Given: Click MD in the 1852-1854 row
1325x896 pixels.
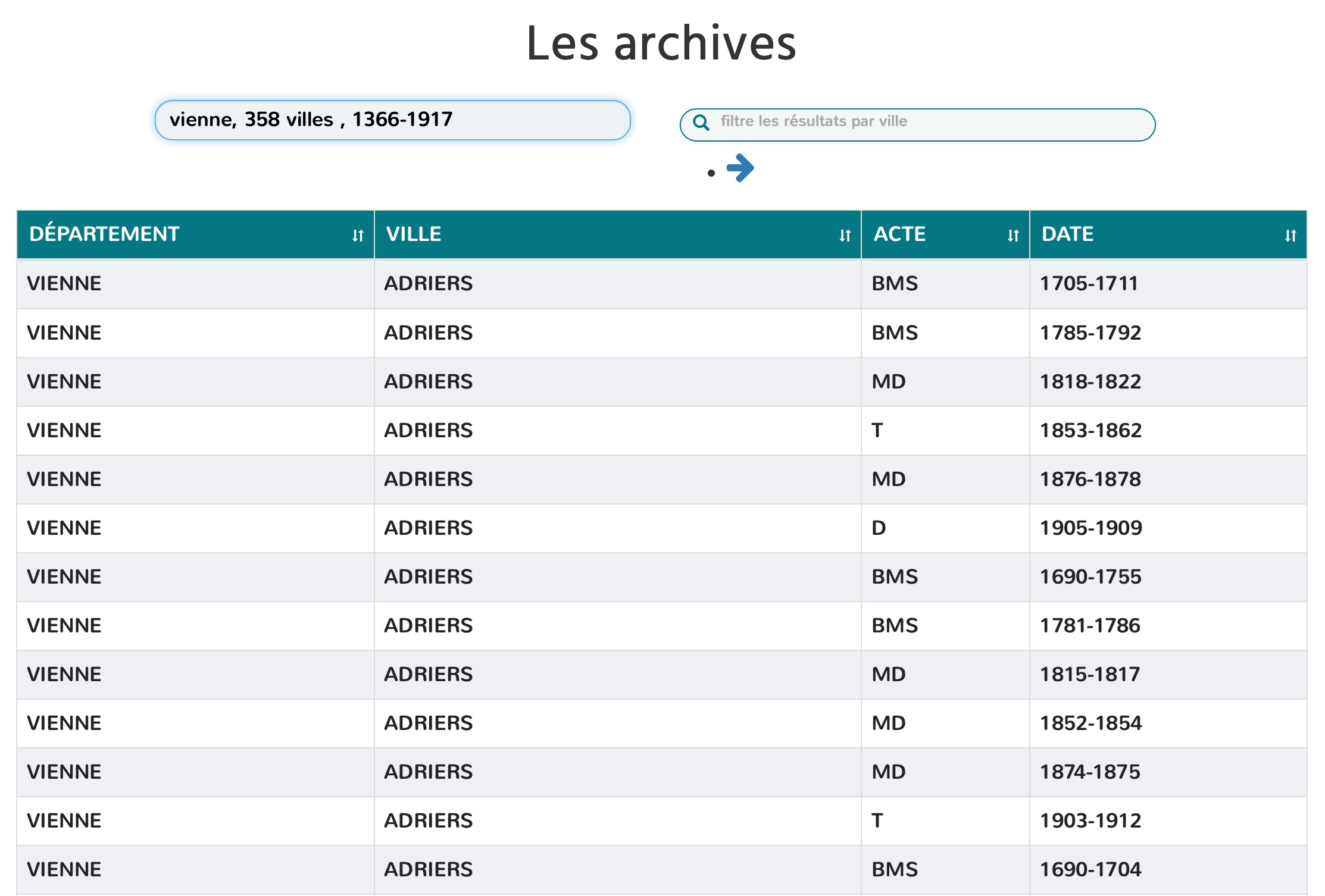Looking at the screenshot, I should click(x=889, y=723).
